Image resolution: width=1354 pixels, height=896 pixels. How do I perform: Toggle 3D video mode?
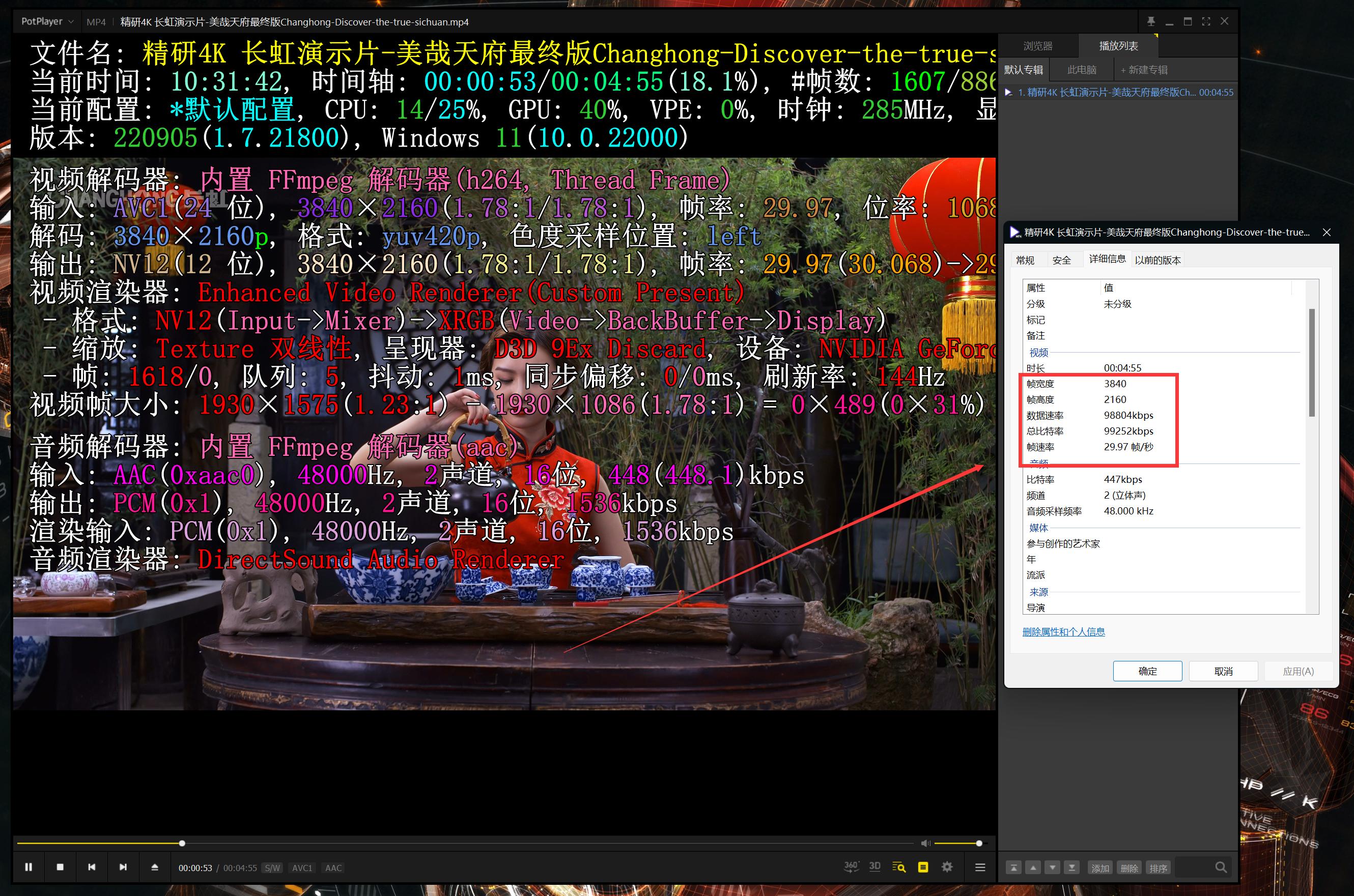(x=875, y=866)
